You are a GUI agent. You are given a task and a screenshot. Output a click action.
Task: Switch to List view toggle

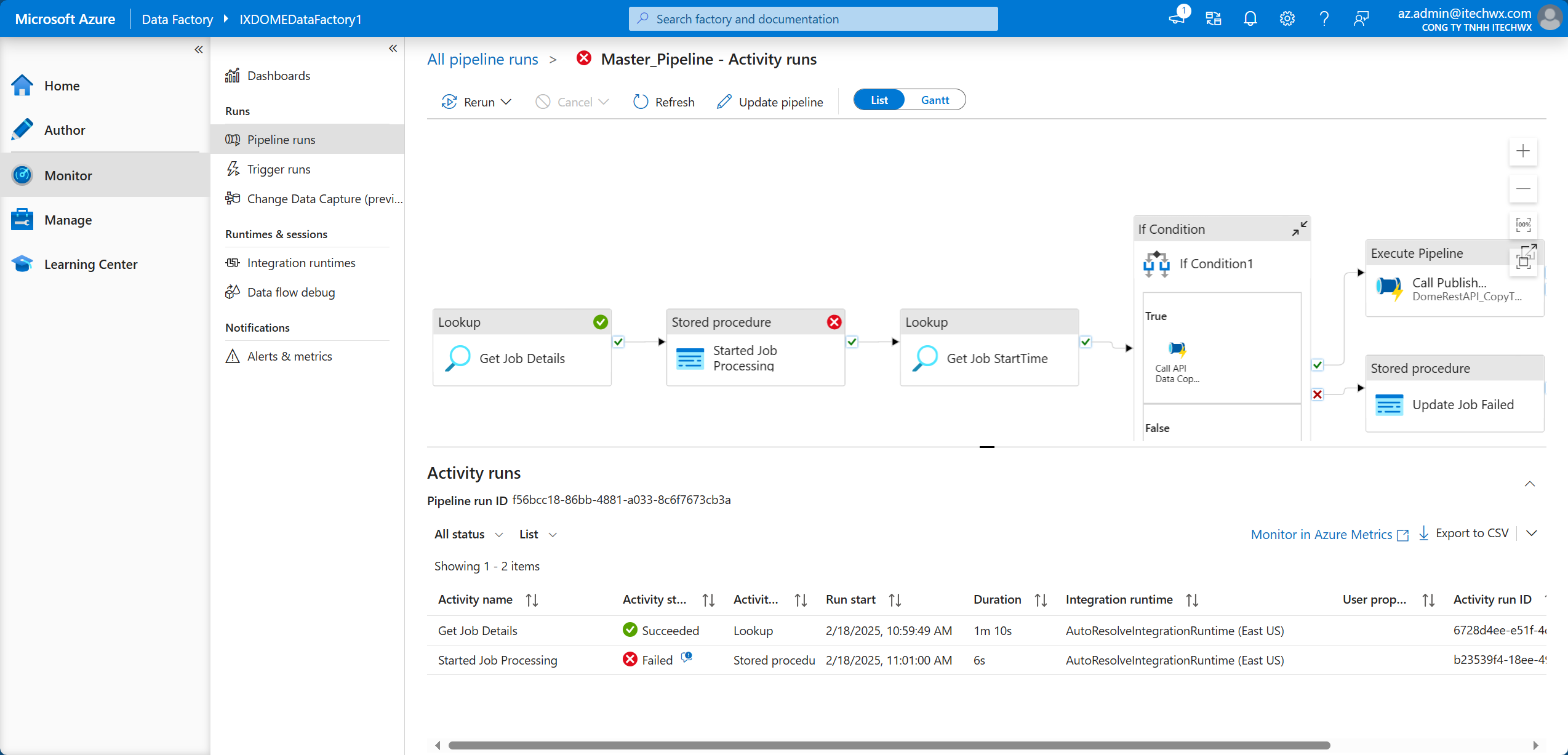click(879, 100)
